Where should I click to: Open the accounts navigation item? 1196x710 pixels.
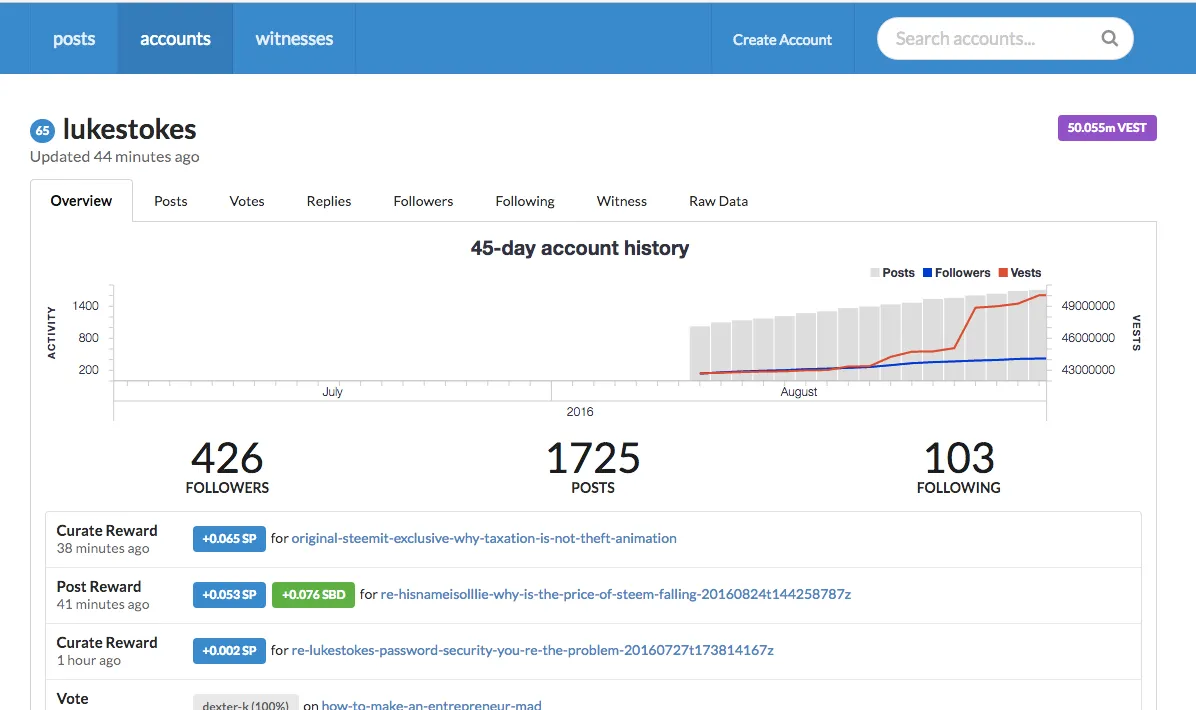[175, 38]
